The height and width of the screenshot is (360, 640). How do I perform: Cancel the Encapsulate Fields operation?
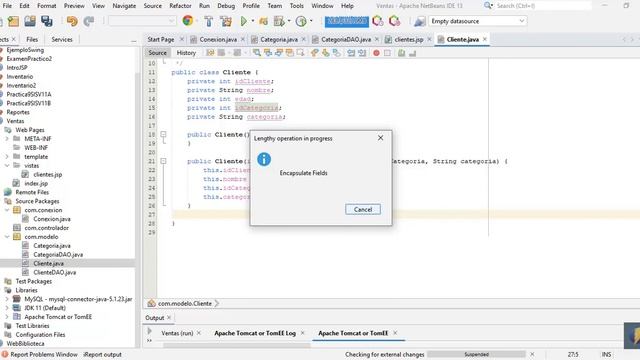(x=363, y=209)
